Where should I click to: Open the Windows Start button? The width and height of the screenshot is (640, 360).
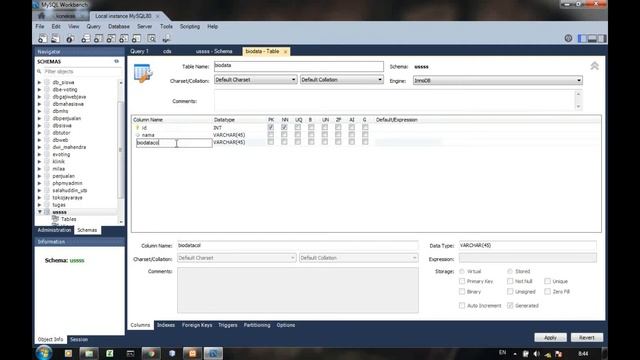[44, 353]
